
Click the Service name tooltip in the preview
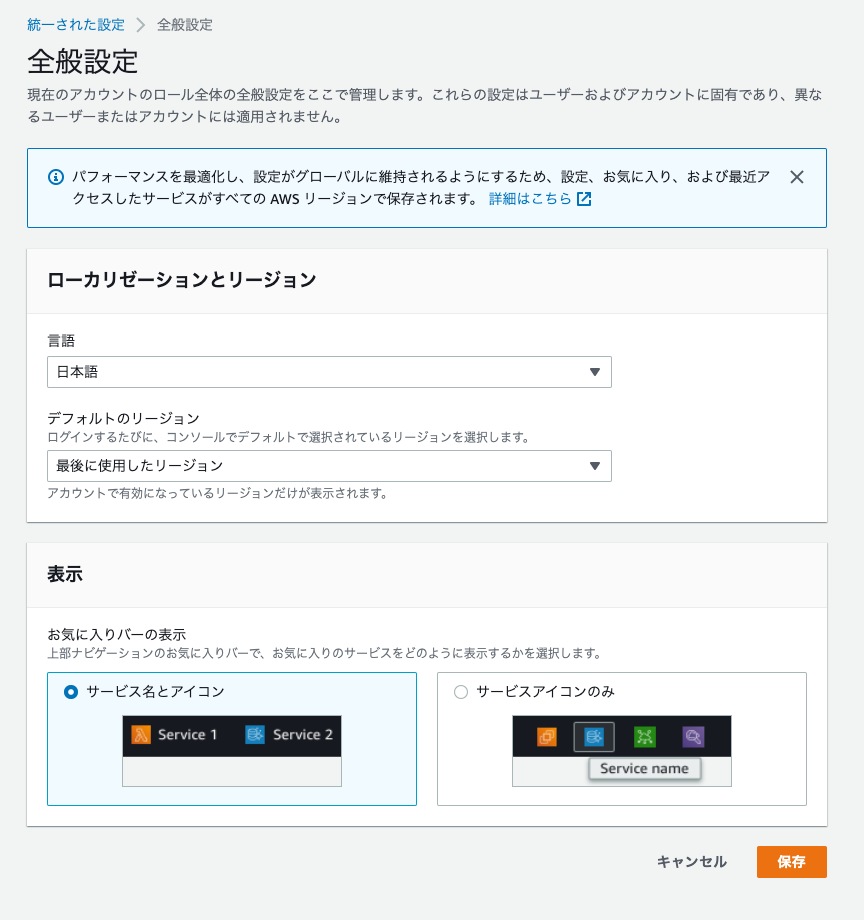[x=644, y=768]
